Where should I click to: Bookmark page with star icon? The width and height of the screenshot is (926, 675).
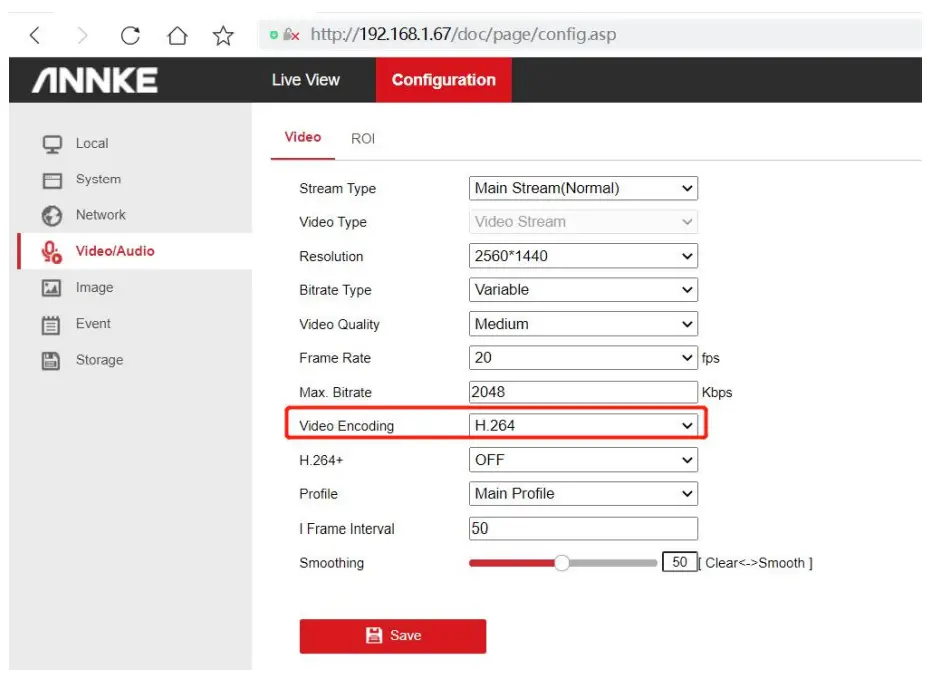(x=223, y=35)
